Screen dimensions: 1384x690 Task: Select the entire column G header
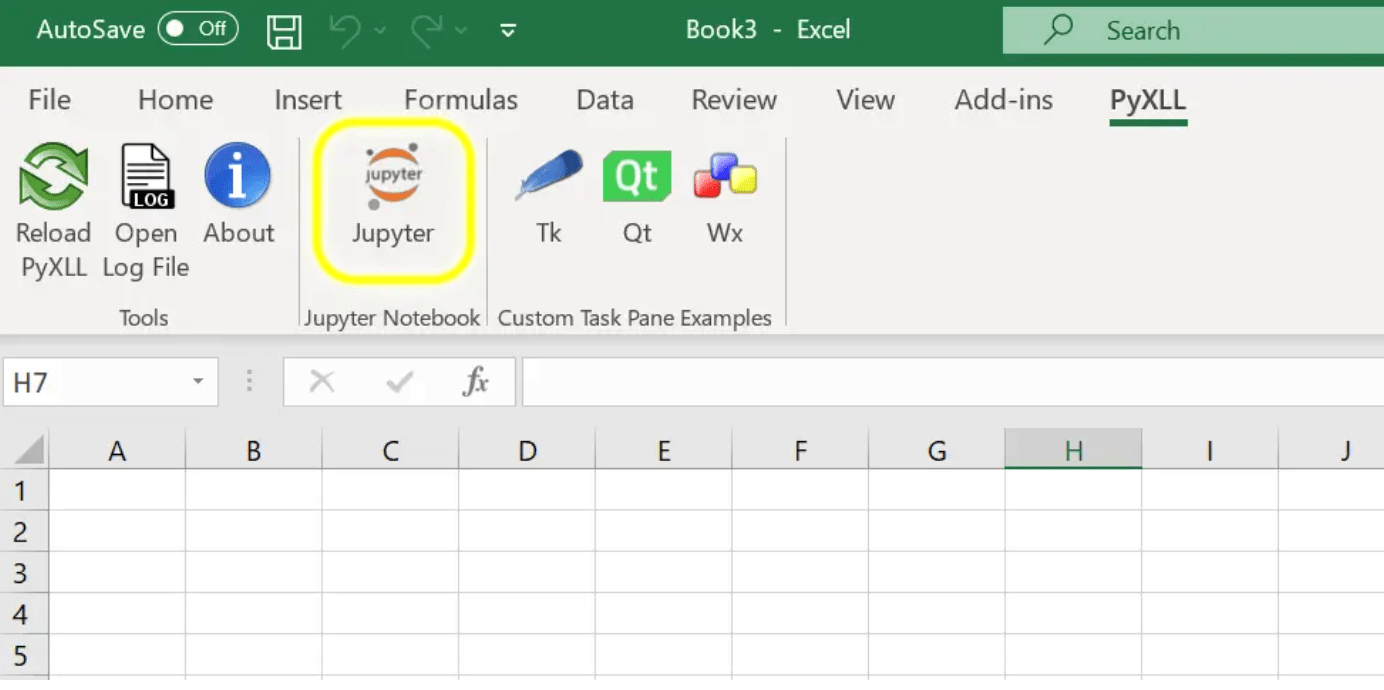(x=936, y=450)
